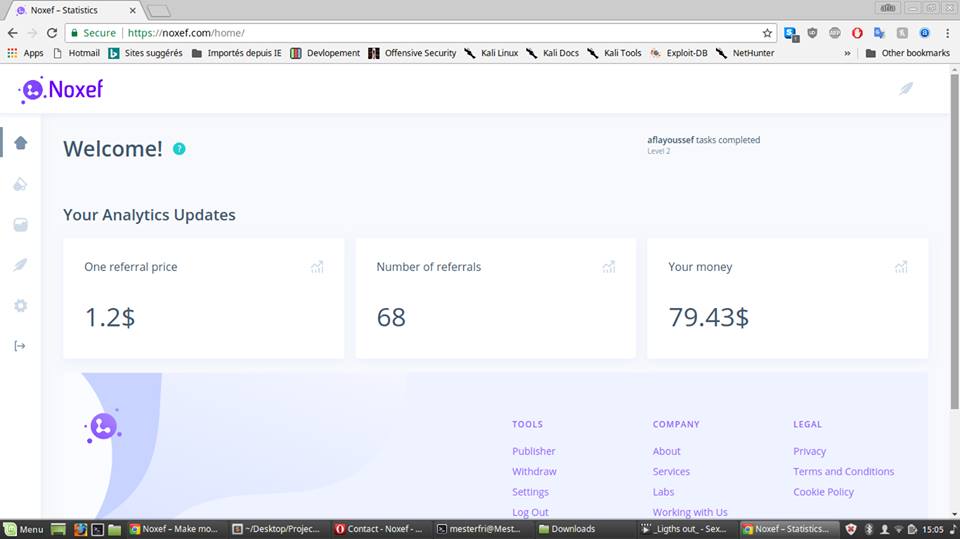
Task: Switch to Noxef - Make mo... taskbar window
Action: 174,529
